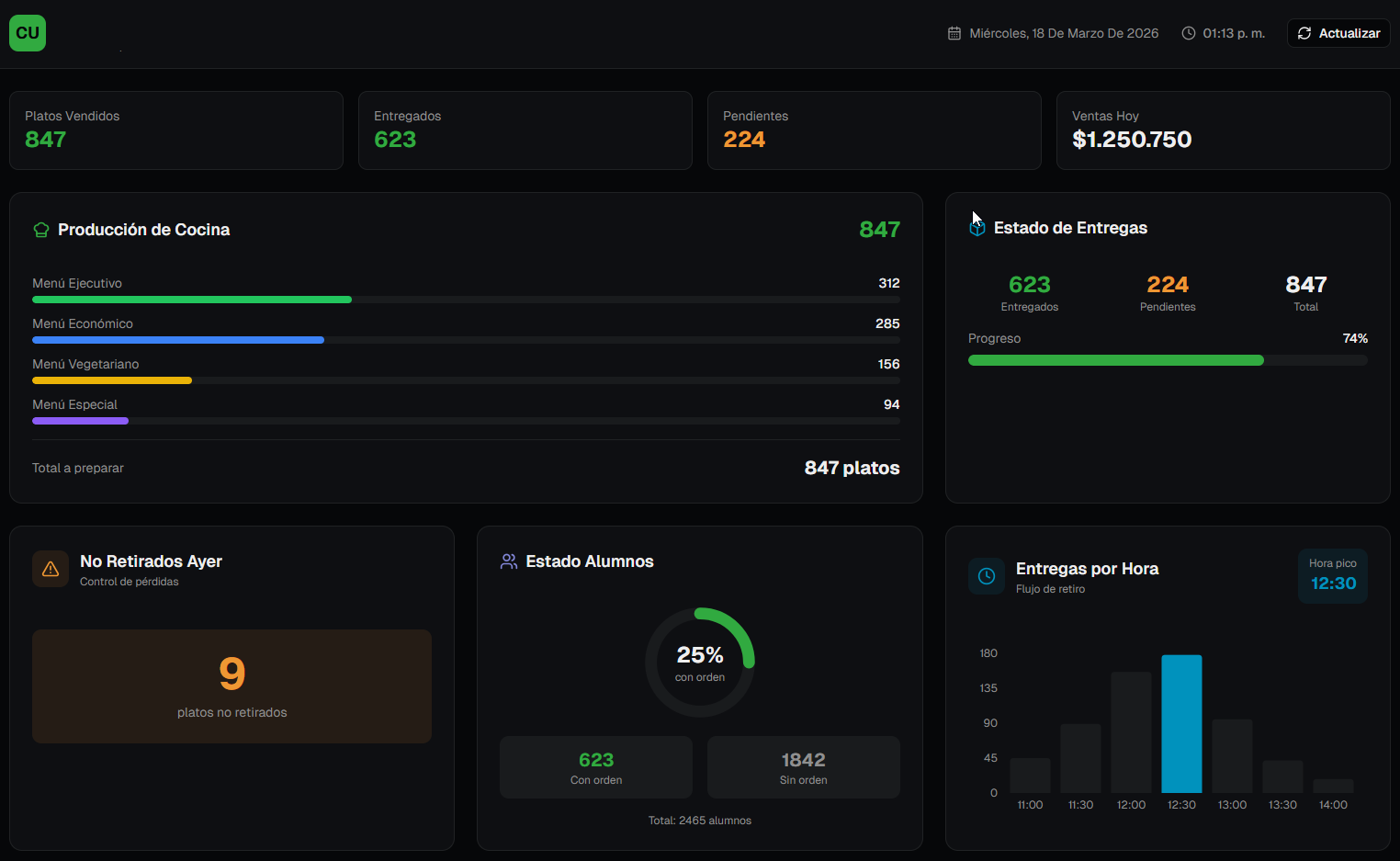The image size is (1400, 861).
Task: Click the warning triangle icon in No Retirados Ayer
Action: (x=51, y=569)
